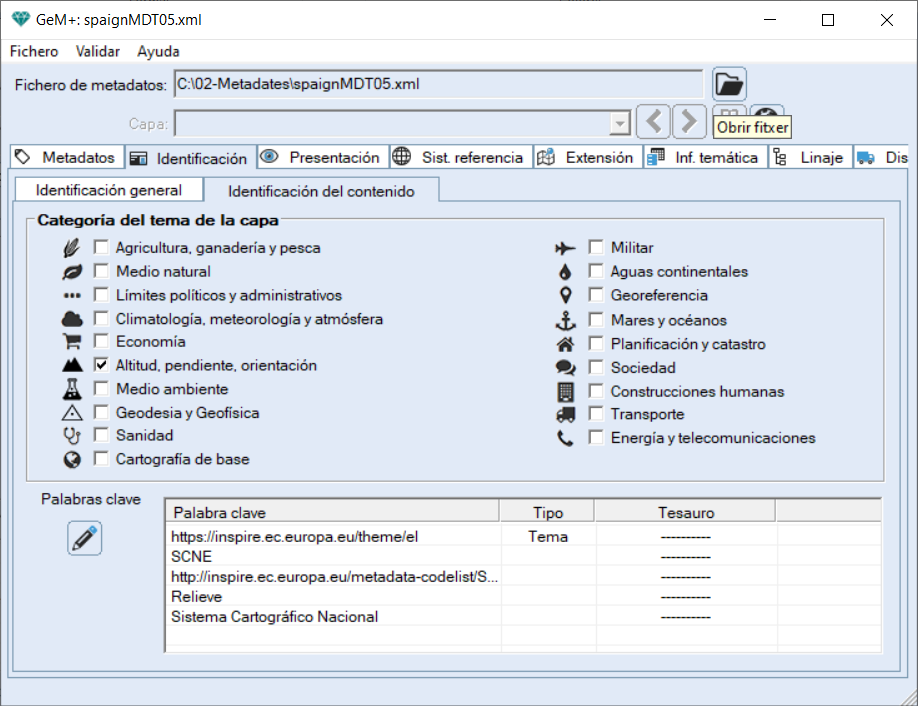The image size is (918, 706).
Task: Click the phone icon for Energía y telecomunicaciones
Action: click(x=566, y=438)
